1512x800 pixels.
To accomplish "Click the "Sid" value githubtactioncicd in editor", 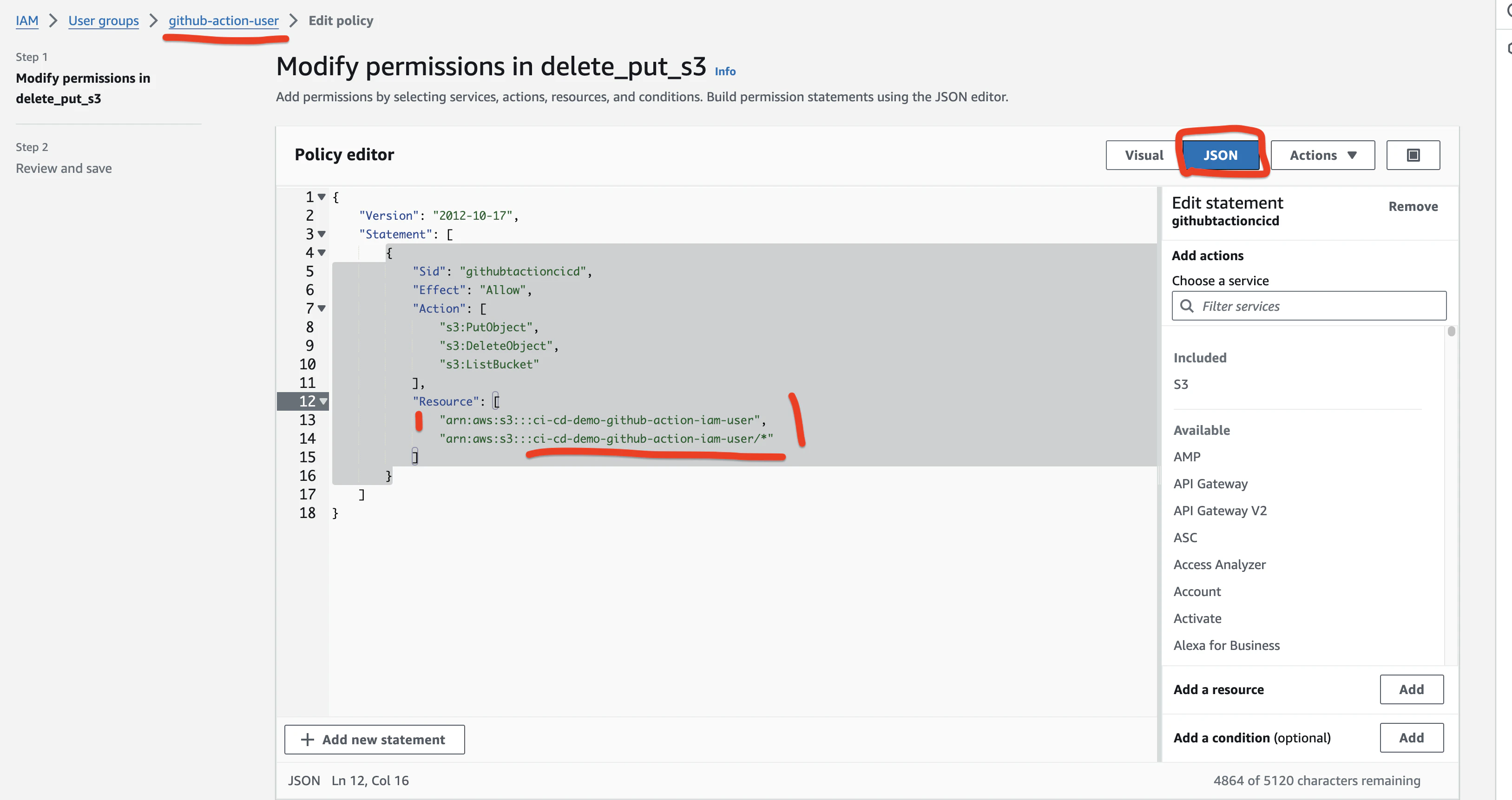I will (x=523, y=271).
